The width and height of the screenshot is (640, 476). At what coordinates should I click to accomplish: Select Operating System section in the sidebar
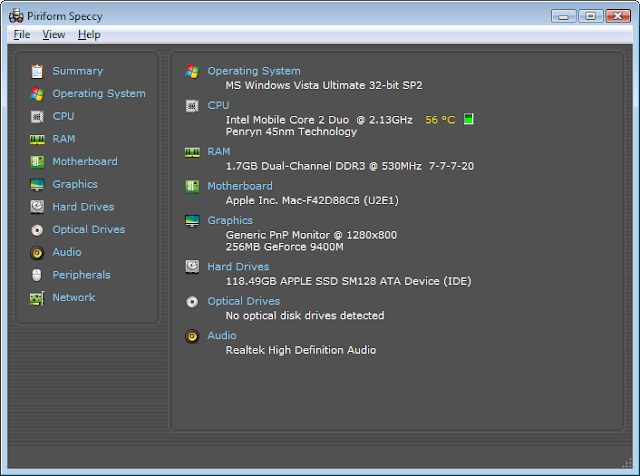[x=99, y=94]
